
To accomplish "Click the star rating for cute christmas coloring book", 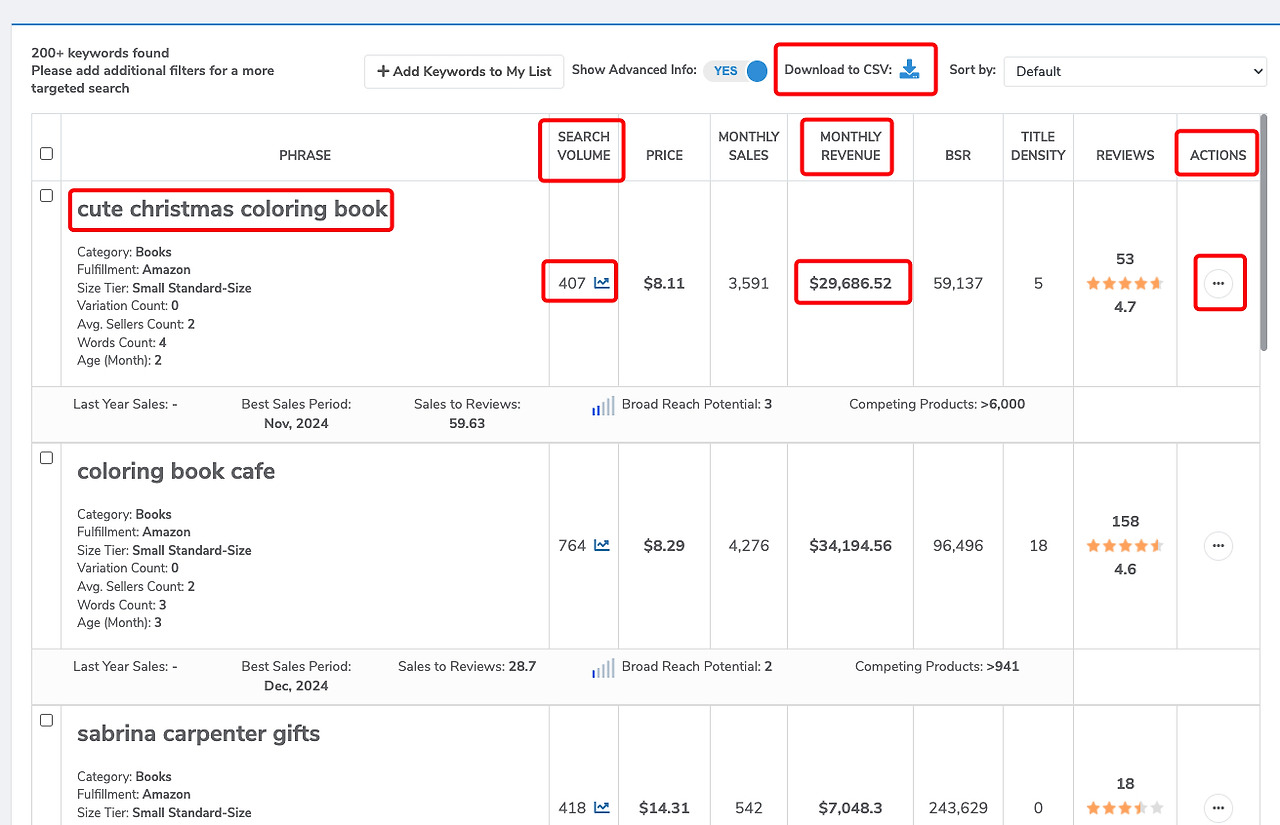I will tap(1124, 283).
